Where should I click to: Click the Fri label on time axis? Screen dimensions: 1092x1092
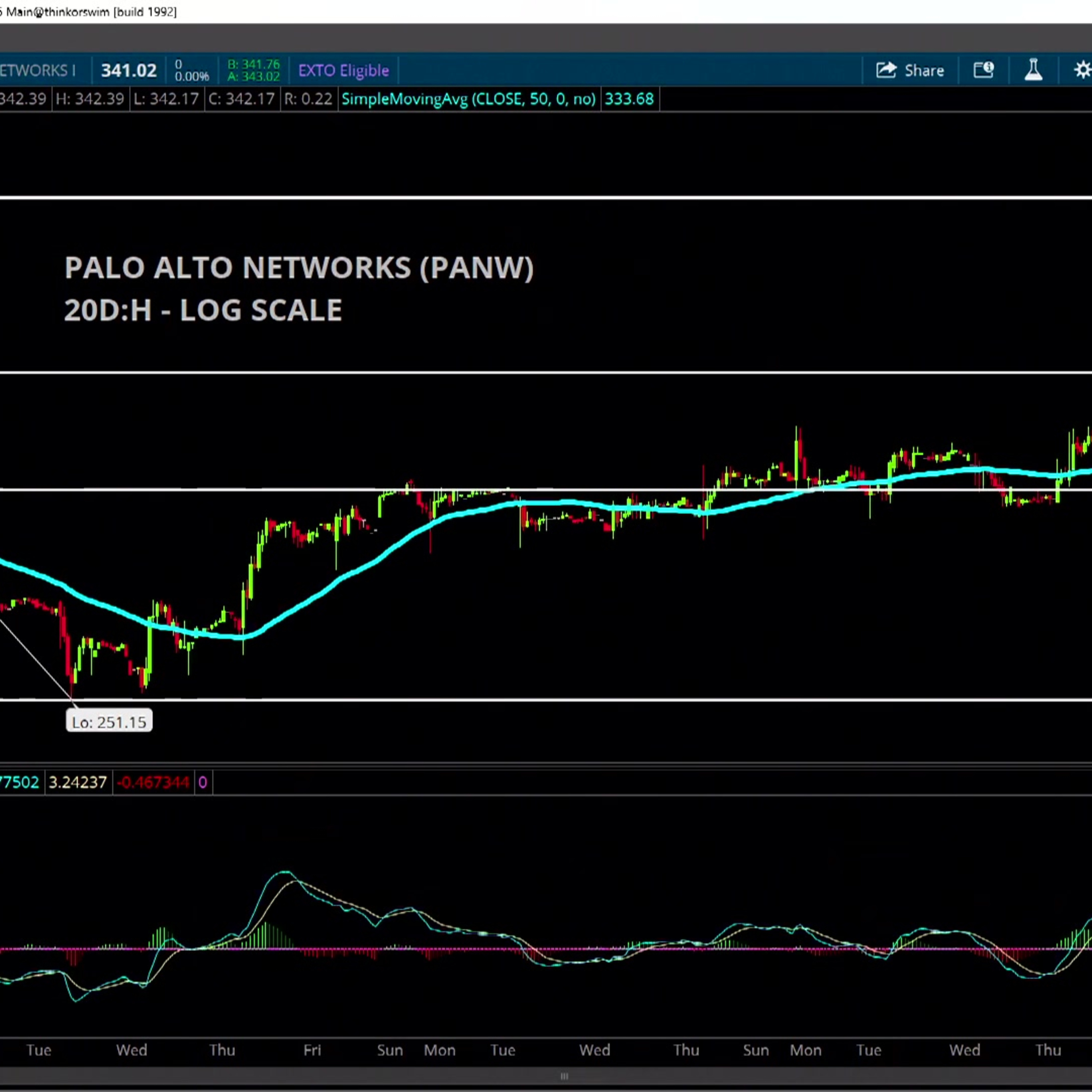pos(312,1050)
